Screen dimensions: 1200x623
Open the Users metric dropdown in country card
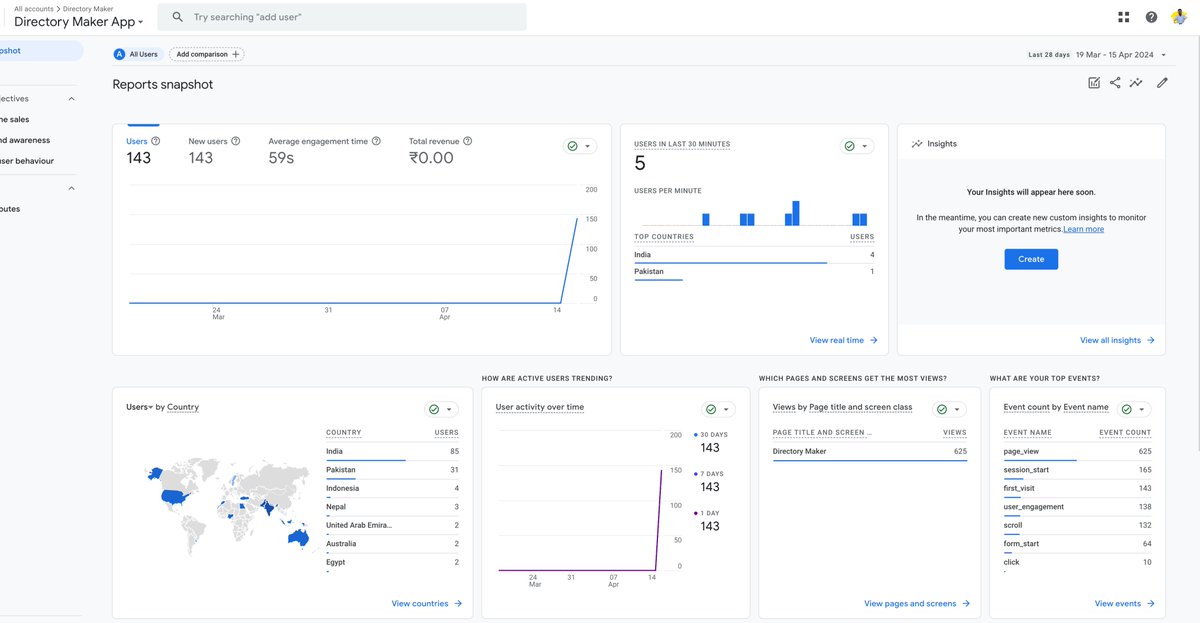(x=138, y=407)
